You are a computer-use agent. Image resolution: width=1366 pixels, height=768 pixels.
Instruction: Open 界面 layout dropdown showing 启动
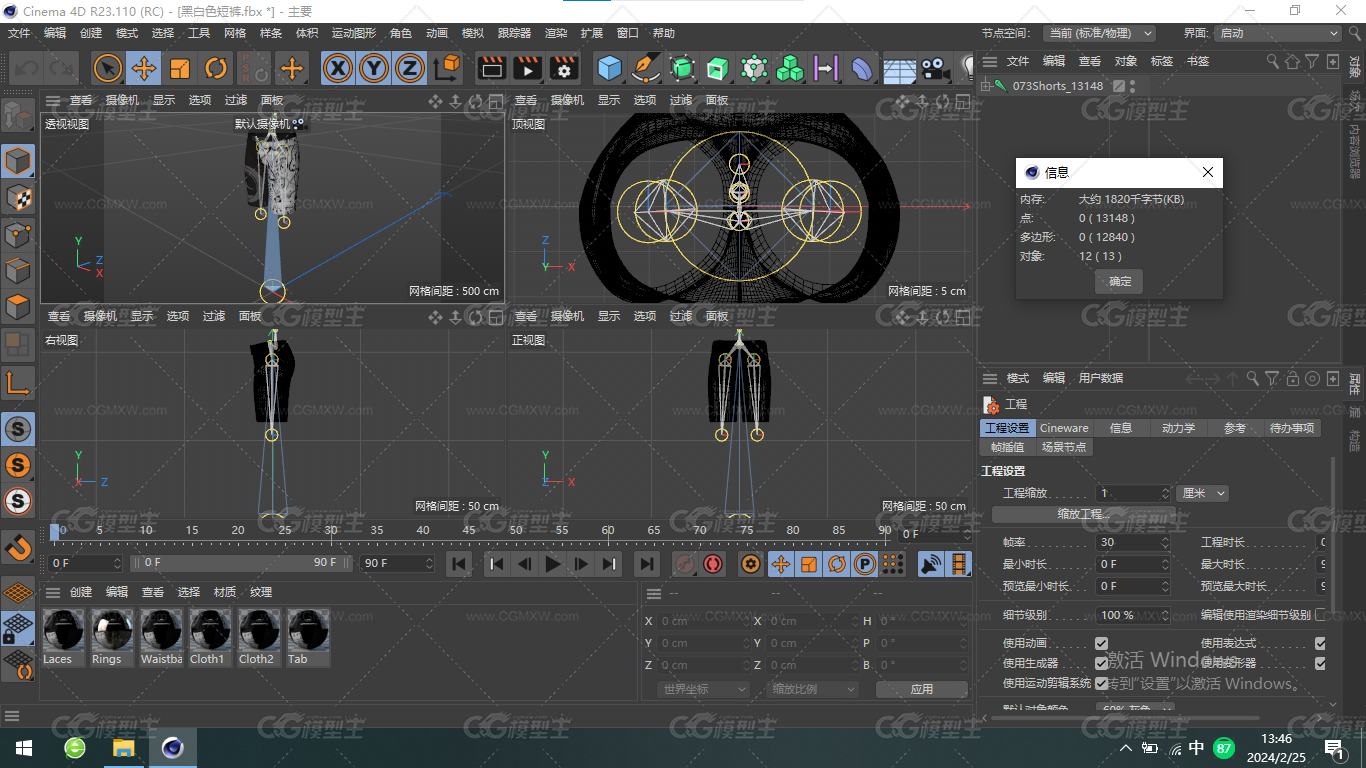click(1278, 33)
